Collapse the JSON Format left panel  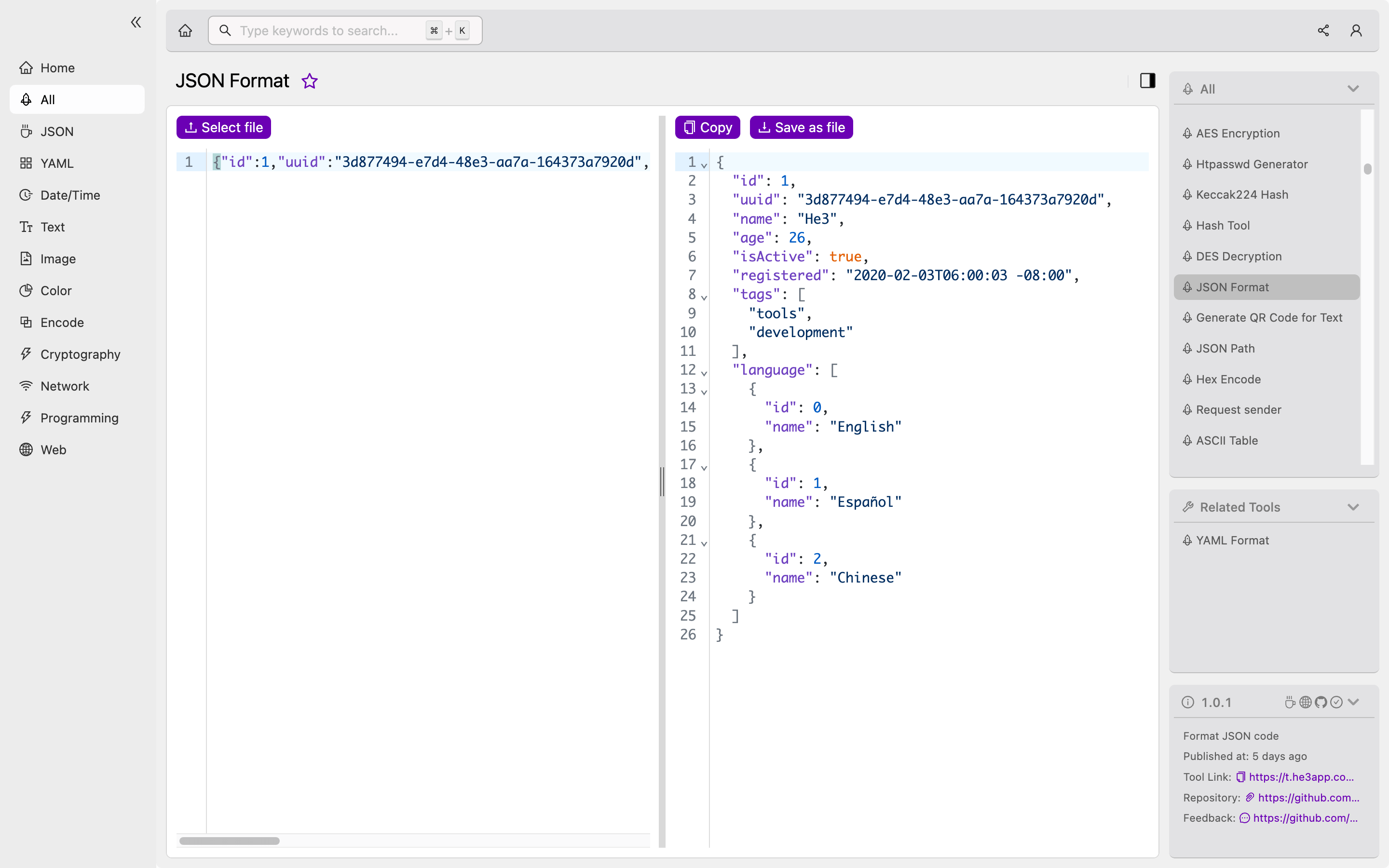pyautogui.click(x=137, y=21)
